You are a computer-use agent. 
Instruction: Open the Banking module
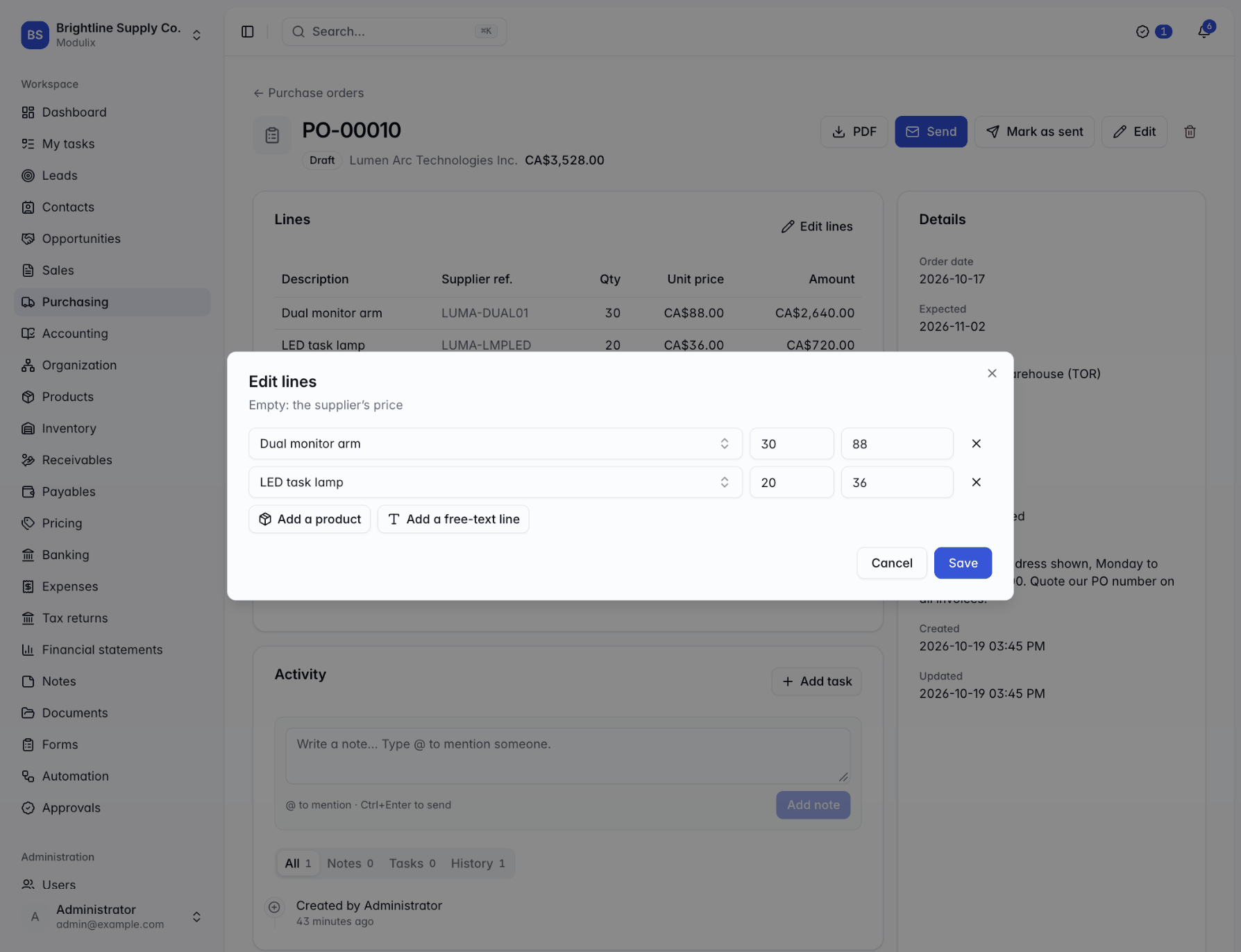(x=112, y=554)
